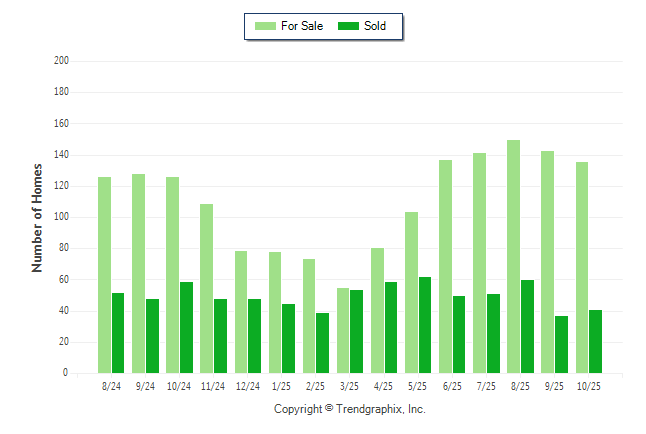Click the light green For Sale legend swatch
Screen dimensions: 646x434
[266, 26]
